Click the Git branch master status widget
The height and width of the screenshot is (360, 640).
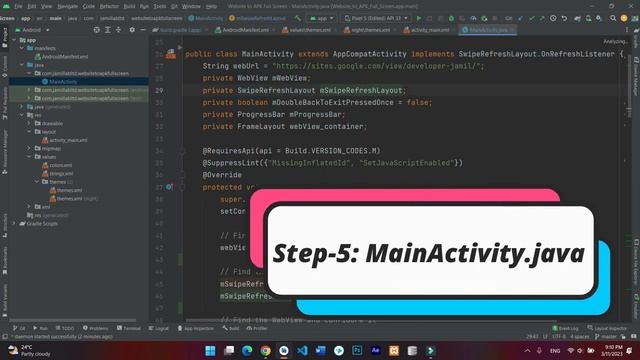pyautogui.click(x=606, y=337)
